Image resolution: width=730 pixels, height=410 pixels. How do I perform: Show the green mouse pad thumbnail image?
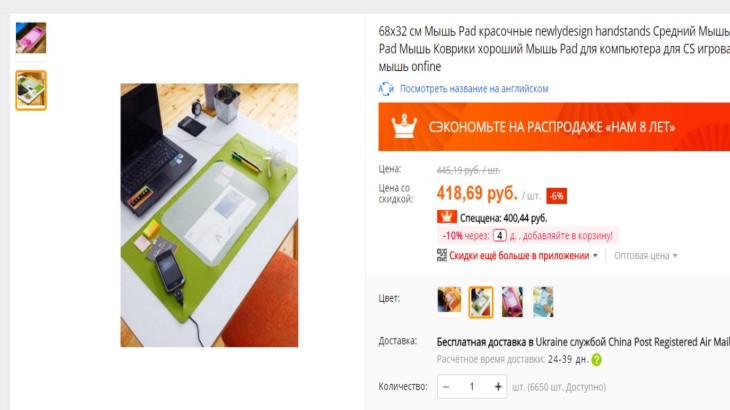coord(31,90)
